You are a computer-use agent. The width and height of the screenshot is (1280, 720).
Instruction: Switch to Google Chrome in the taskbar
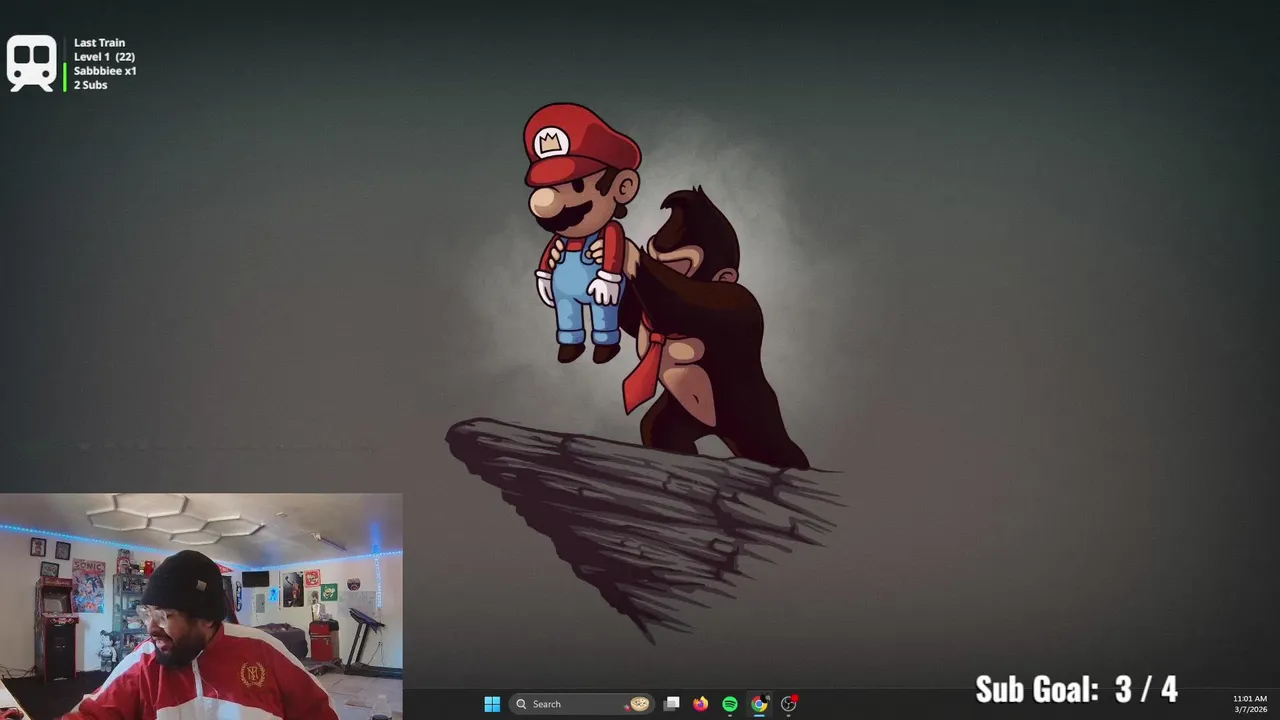tap(759, 704)
